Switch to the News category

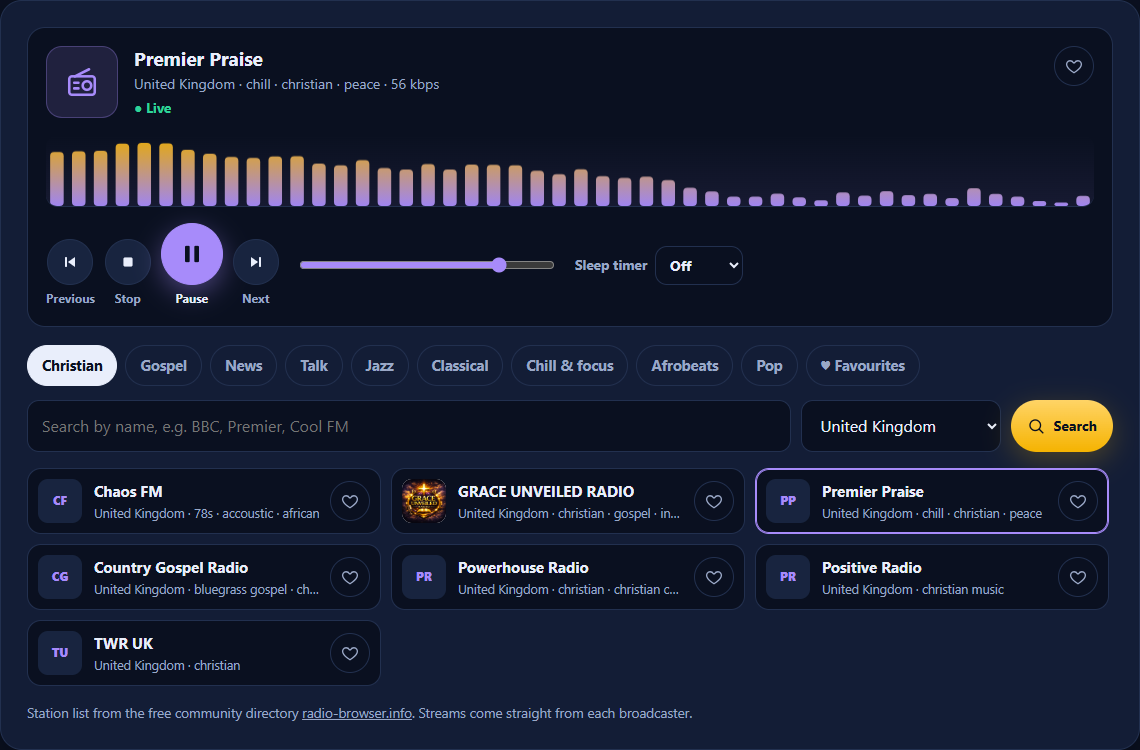coord(244,366)
